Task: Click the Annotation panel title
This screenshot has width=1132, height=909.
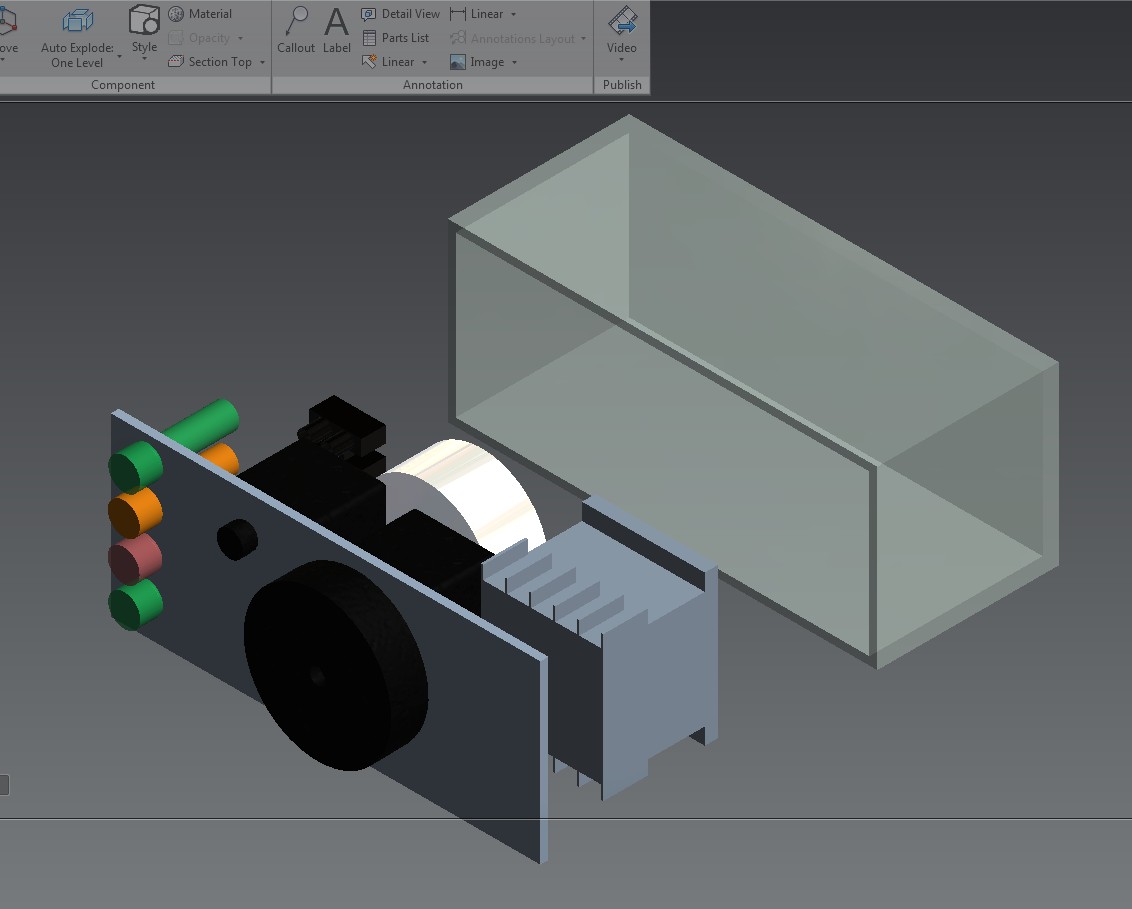Action: [432, 84]
